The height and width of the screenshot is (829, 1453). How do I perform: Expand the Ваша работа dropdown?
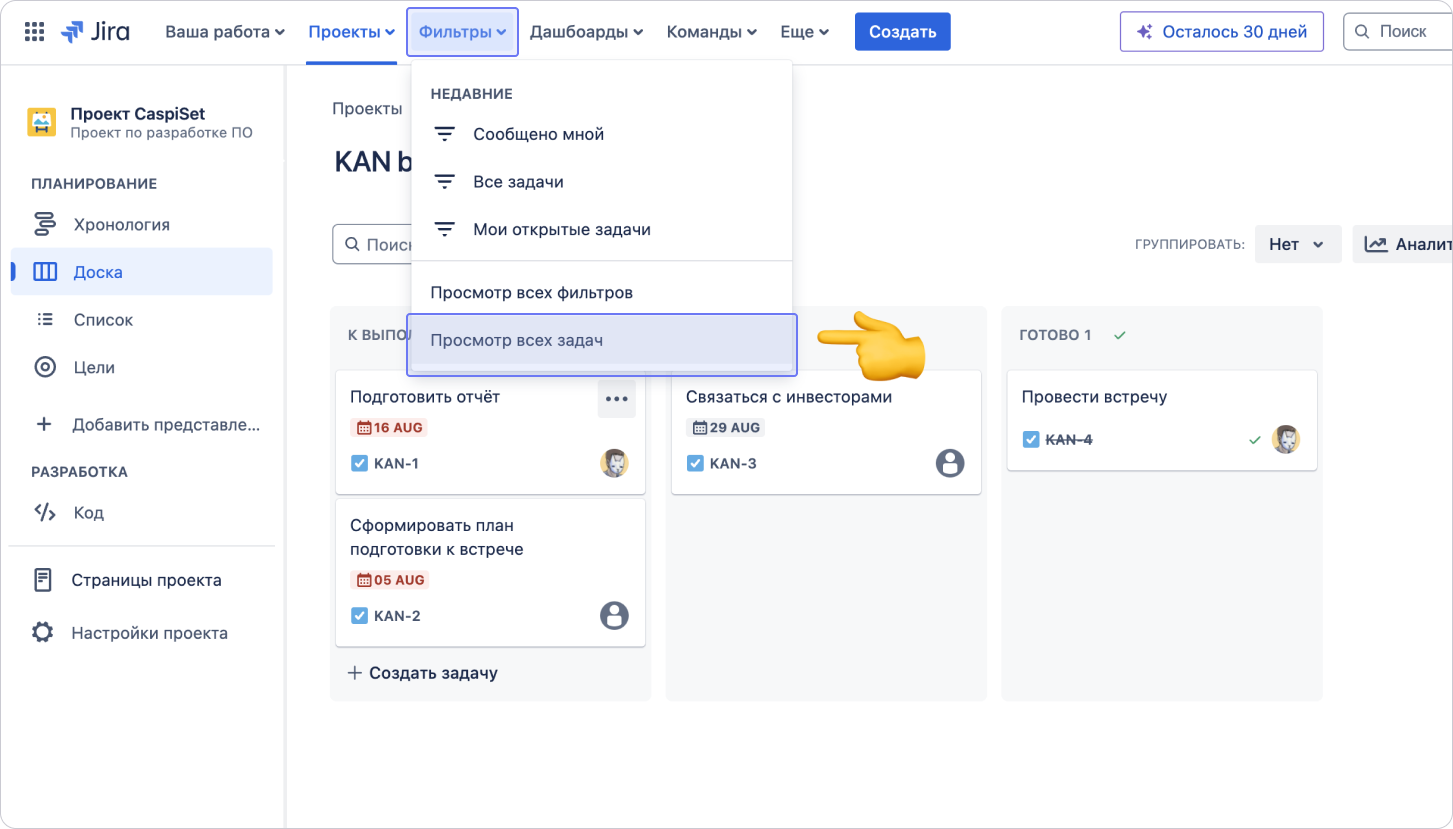(x=224, y=32)
